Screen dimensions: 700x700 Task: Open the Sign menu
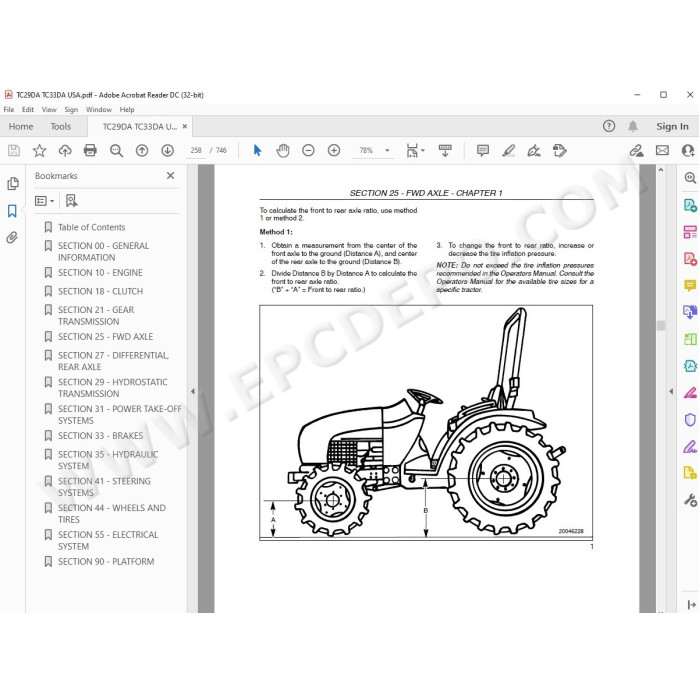[71, 109]
